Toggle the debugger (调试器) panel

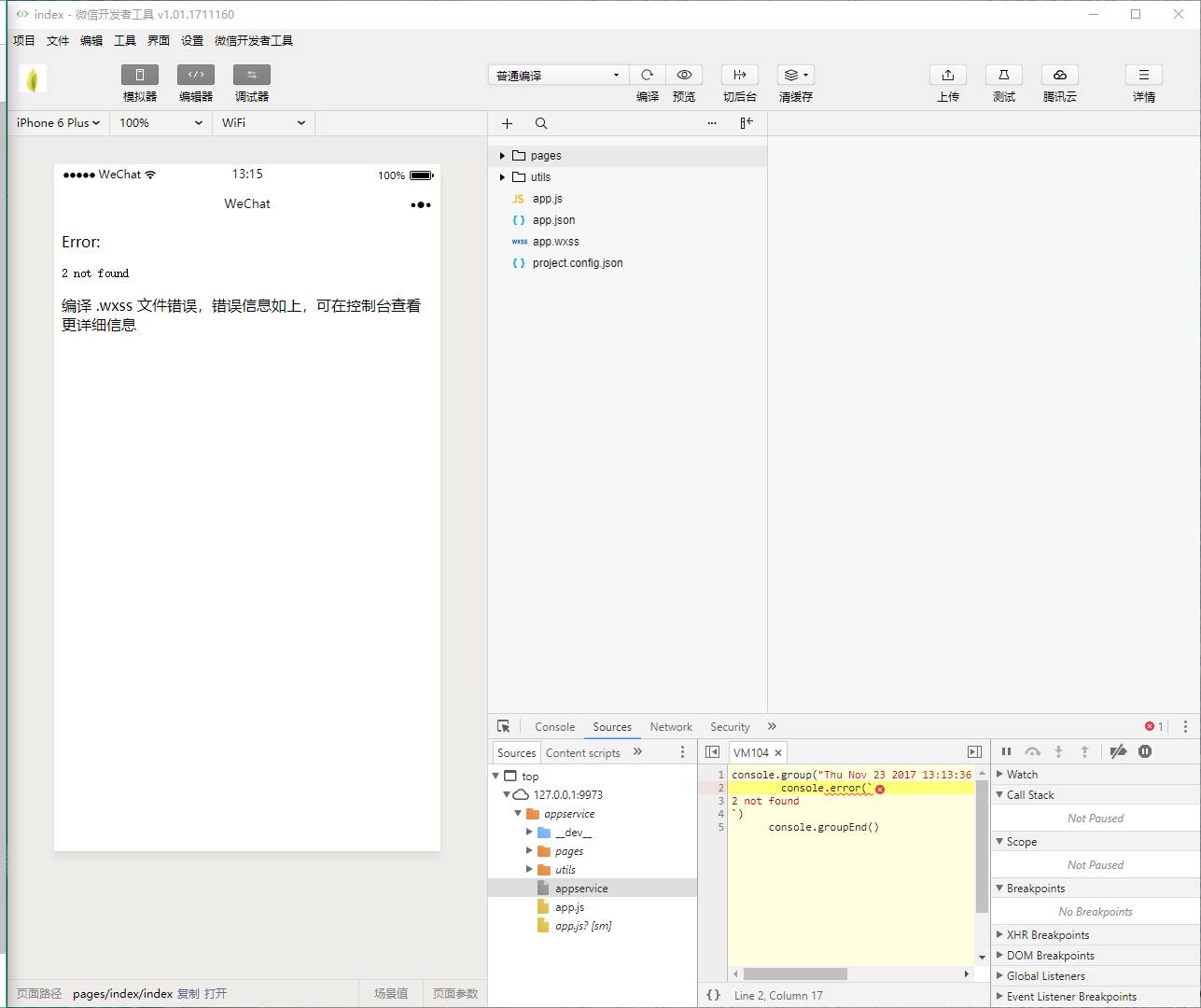coord(252,75)
